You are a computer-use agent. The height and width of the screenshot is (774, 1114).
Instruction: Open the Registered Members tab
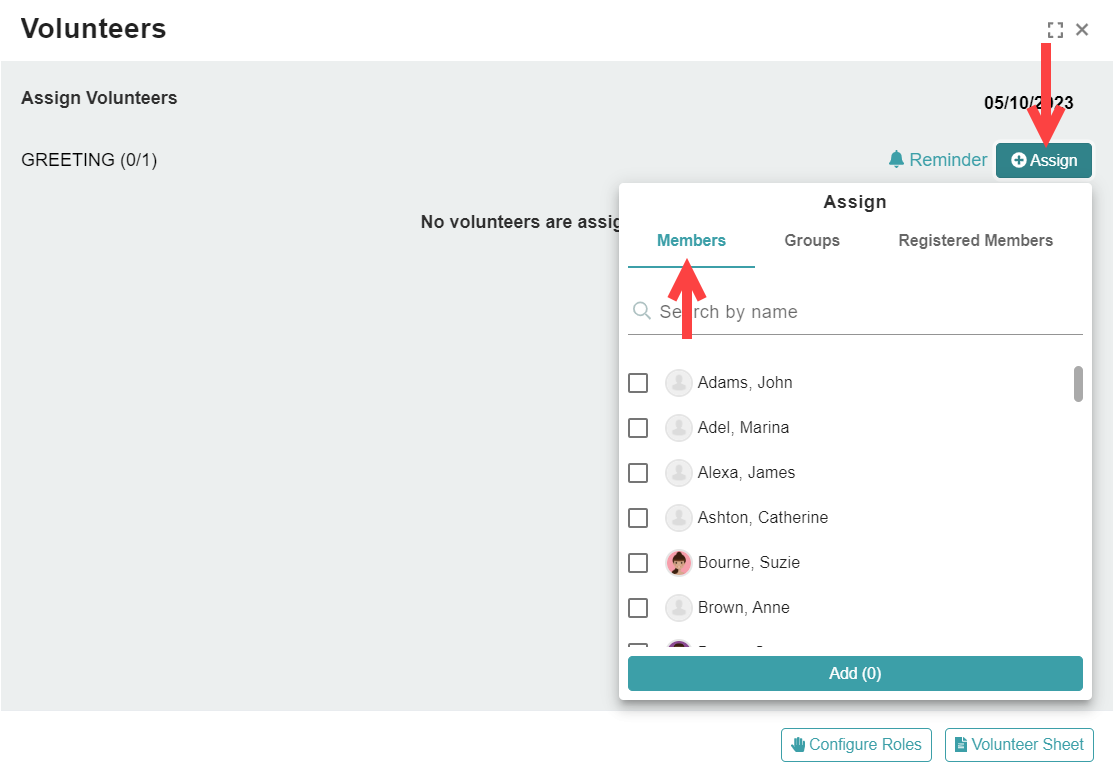975,241
